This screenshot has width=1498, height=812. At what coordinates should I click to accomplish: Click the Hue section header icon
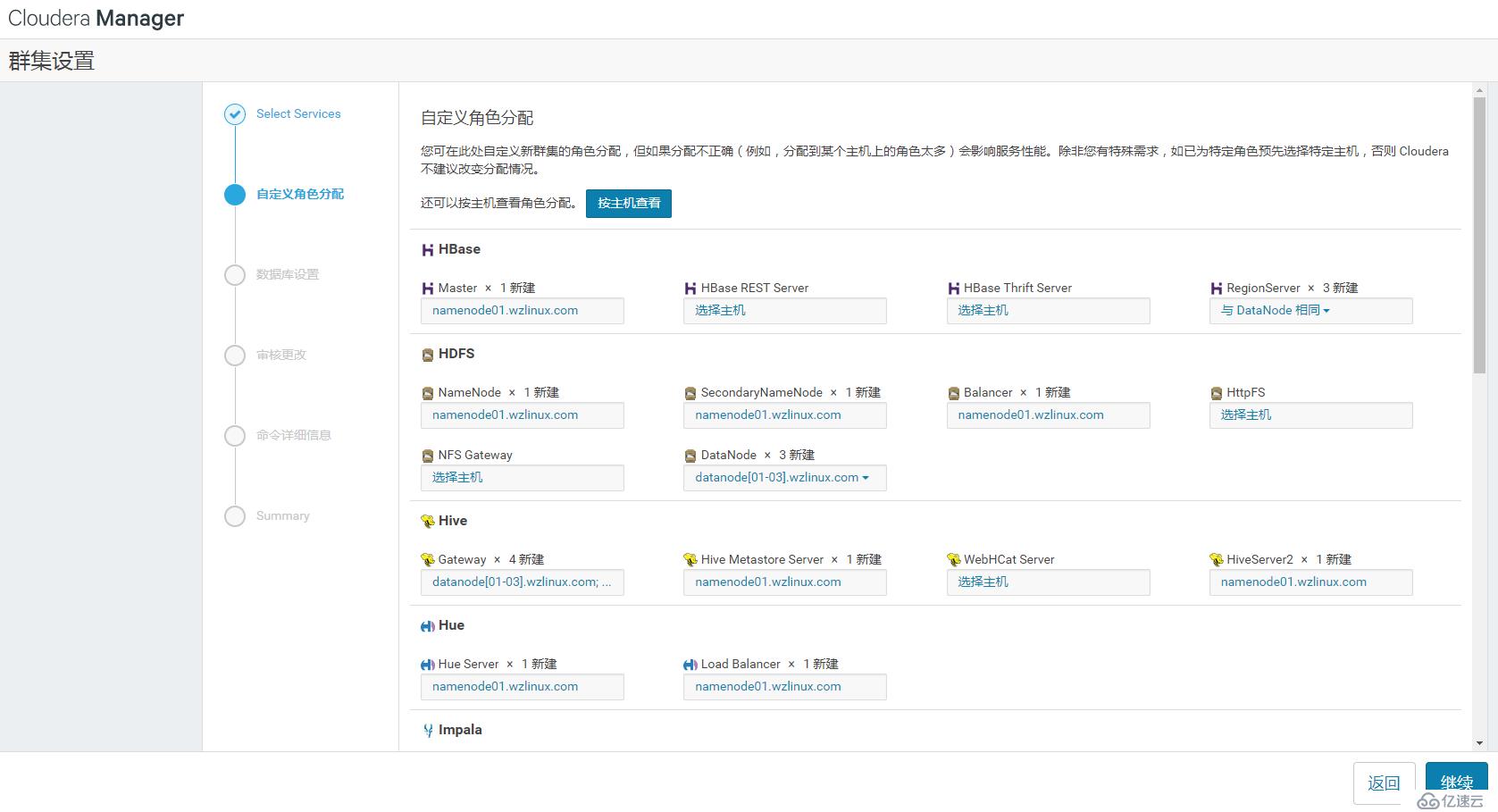click(427, 626)
